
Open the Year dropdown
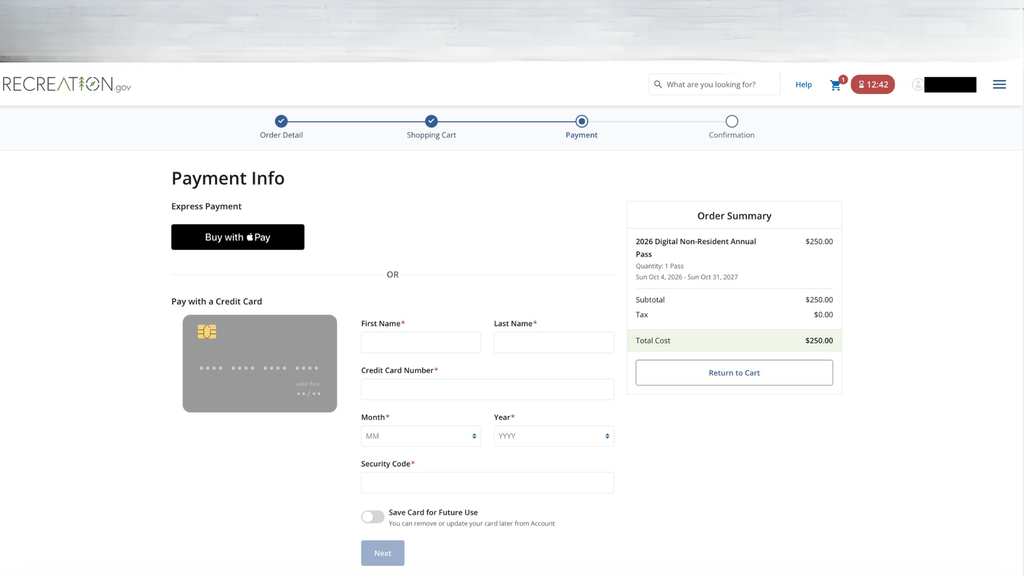[554, 436]
